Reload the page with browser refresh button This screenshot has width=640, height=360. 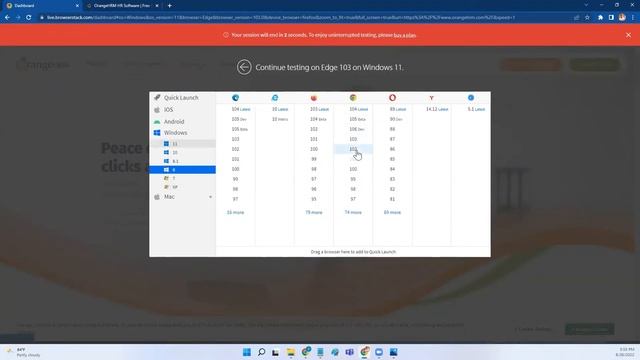click(29, 18)
